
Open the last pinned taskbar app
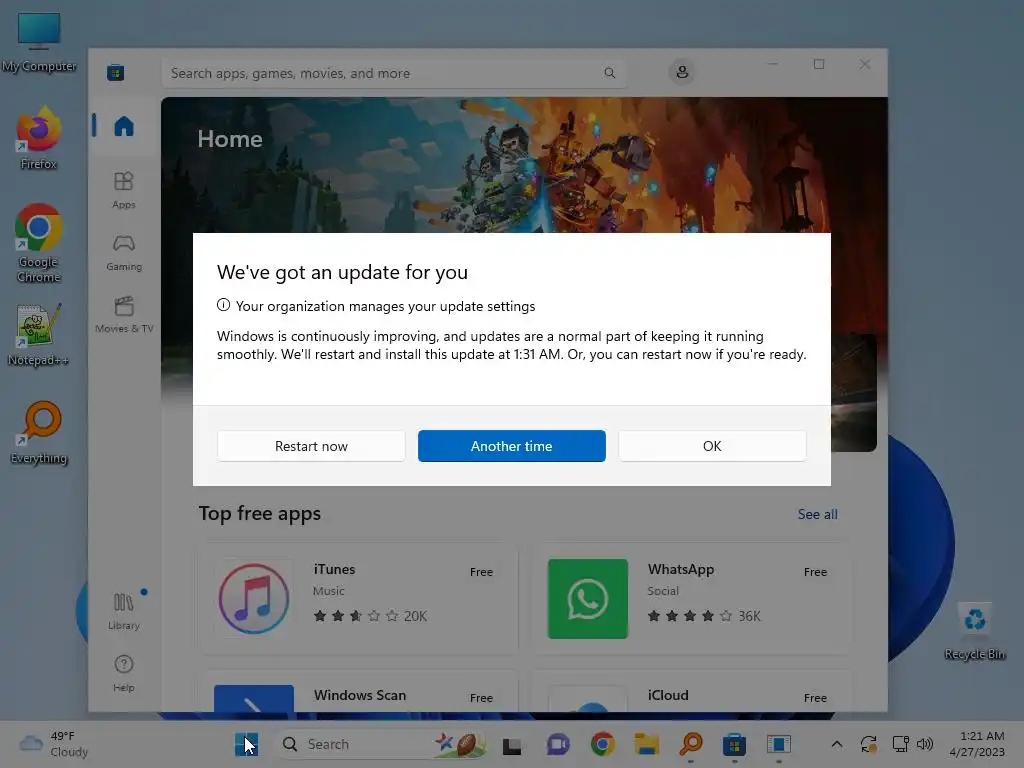click(778, 744)
